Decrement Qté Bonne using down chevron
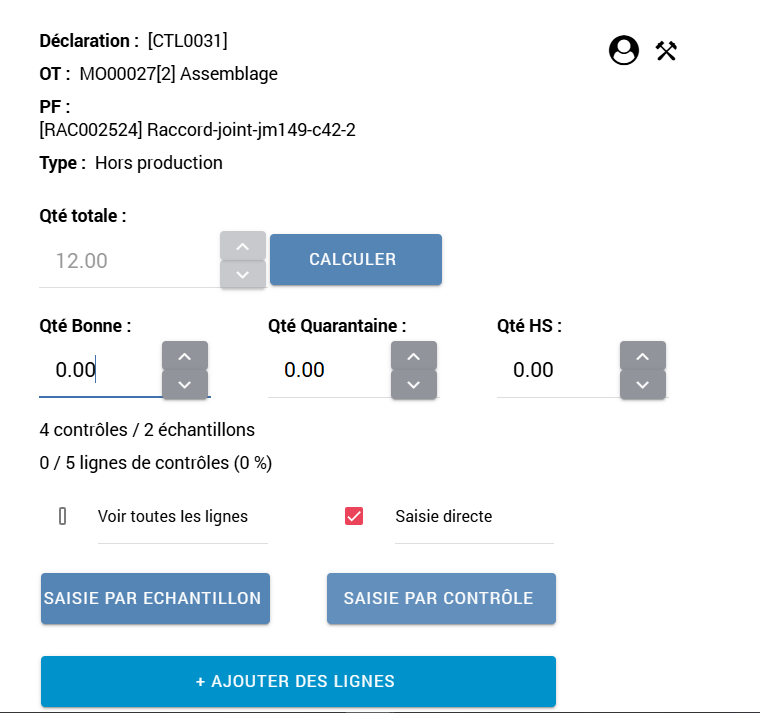The height and width of the screenshot is (713, 760). click(185, 385)
